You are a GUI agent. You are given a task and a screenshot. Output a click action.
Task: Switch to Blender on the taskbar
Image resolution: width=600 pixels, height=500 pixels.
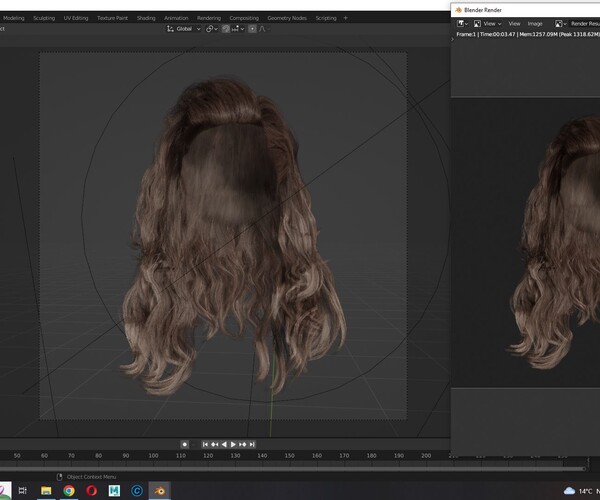tap(159, 490)
